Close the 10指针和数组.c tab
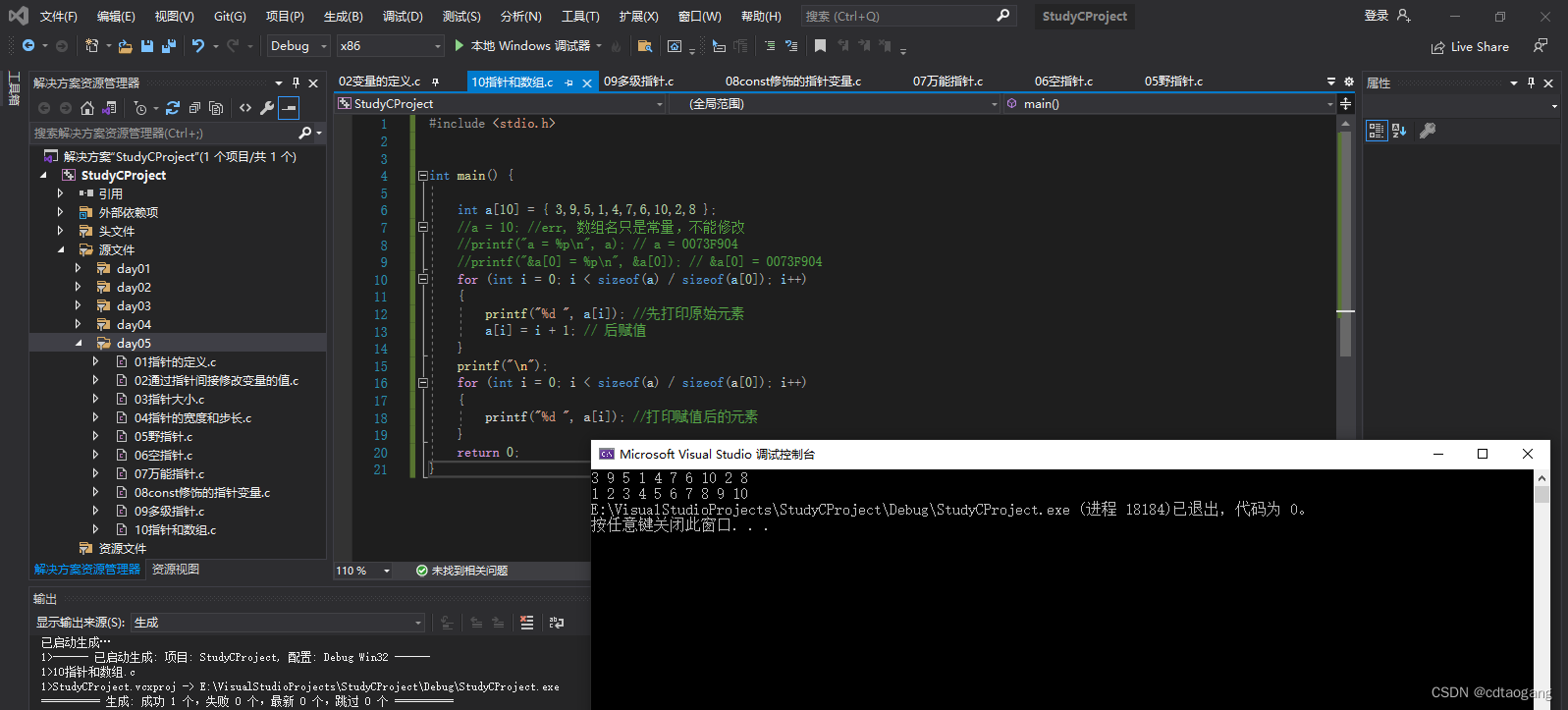Image resolution: width=1568 pixels, height=710 pixels. [x=587, y=82]
